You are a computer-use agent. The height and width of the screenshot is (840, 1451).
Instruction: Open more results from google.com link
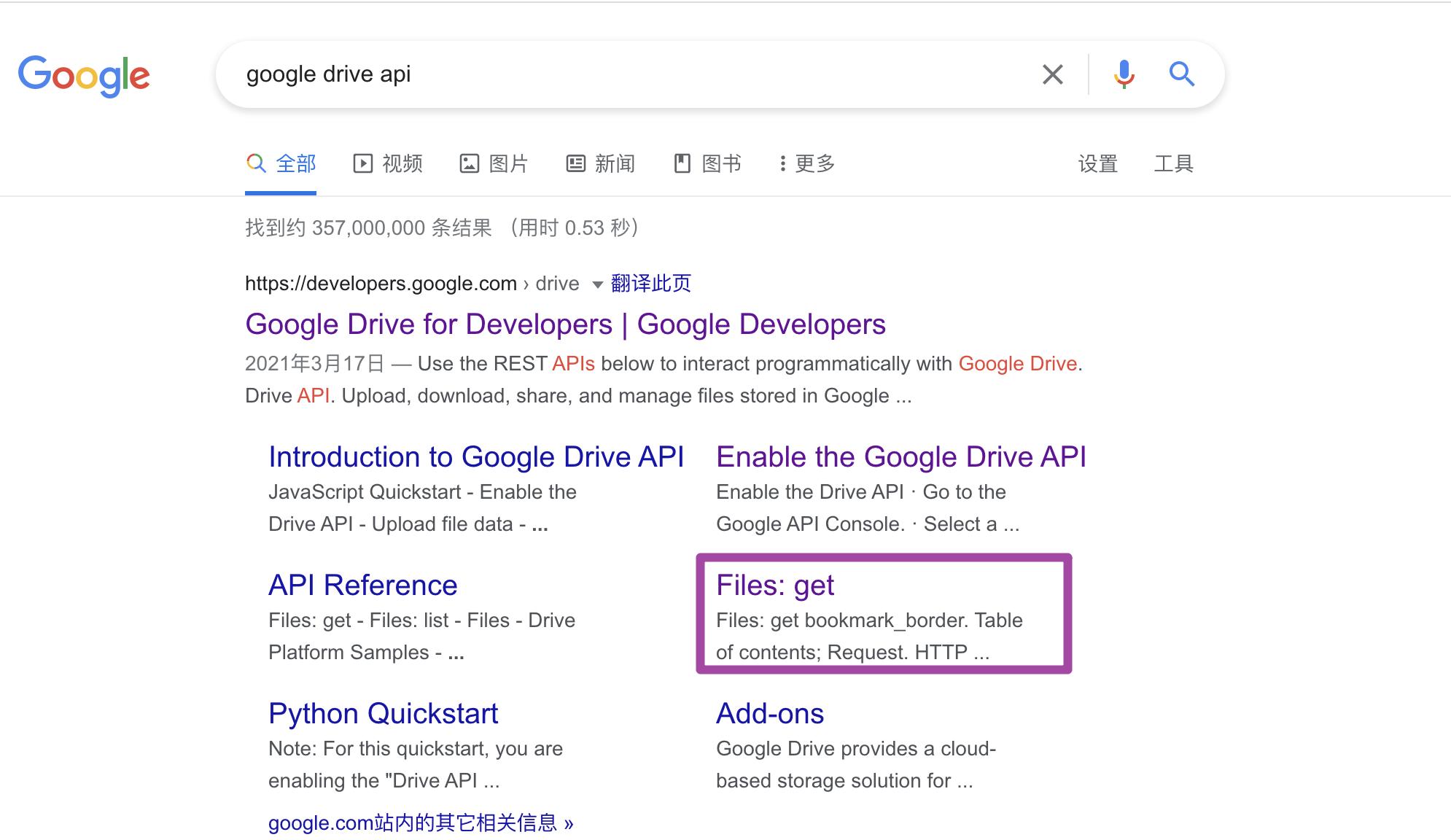[421, 823]
